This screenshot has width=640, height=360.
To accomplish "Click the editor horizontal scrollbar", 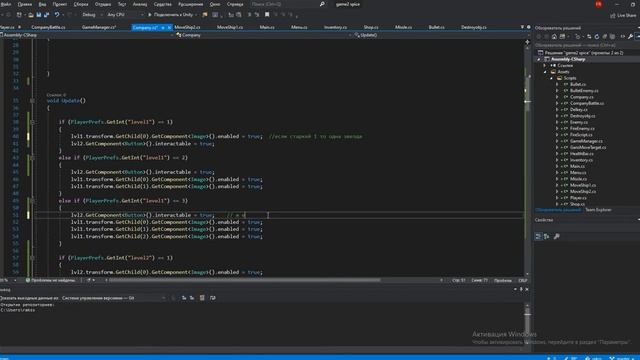I will pos(273,280).
